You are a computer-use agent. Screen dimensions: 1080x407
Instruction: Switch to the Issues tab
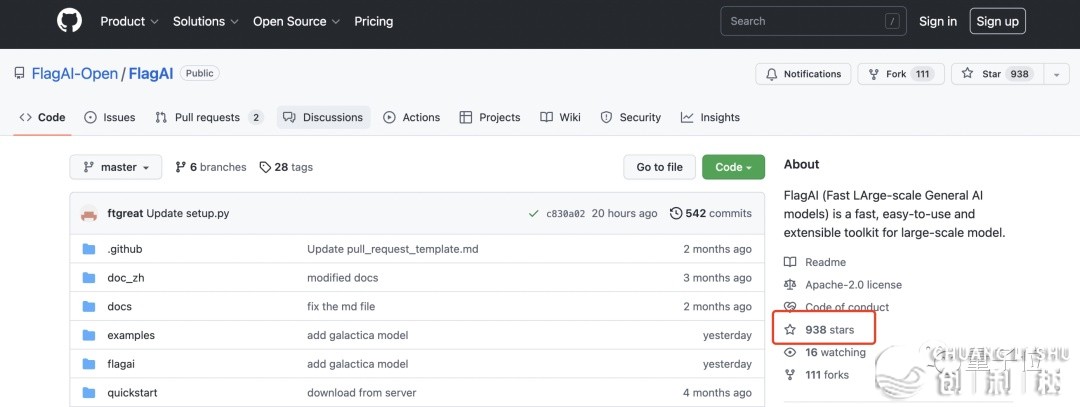110,117
